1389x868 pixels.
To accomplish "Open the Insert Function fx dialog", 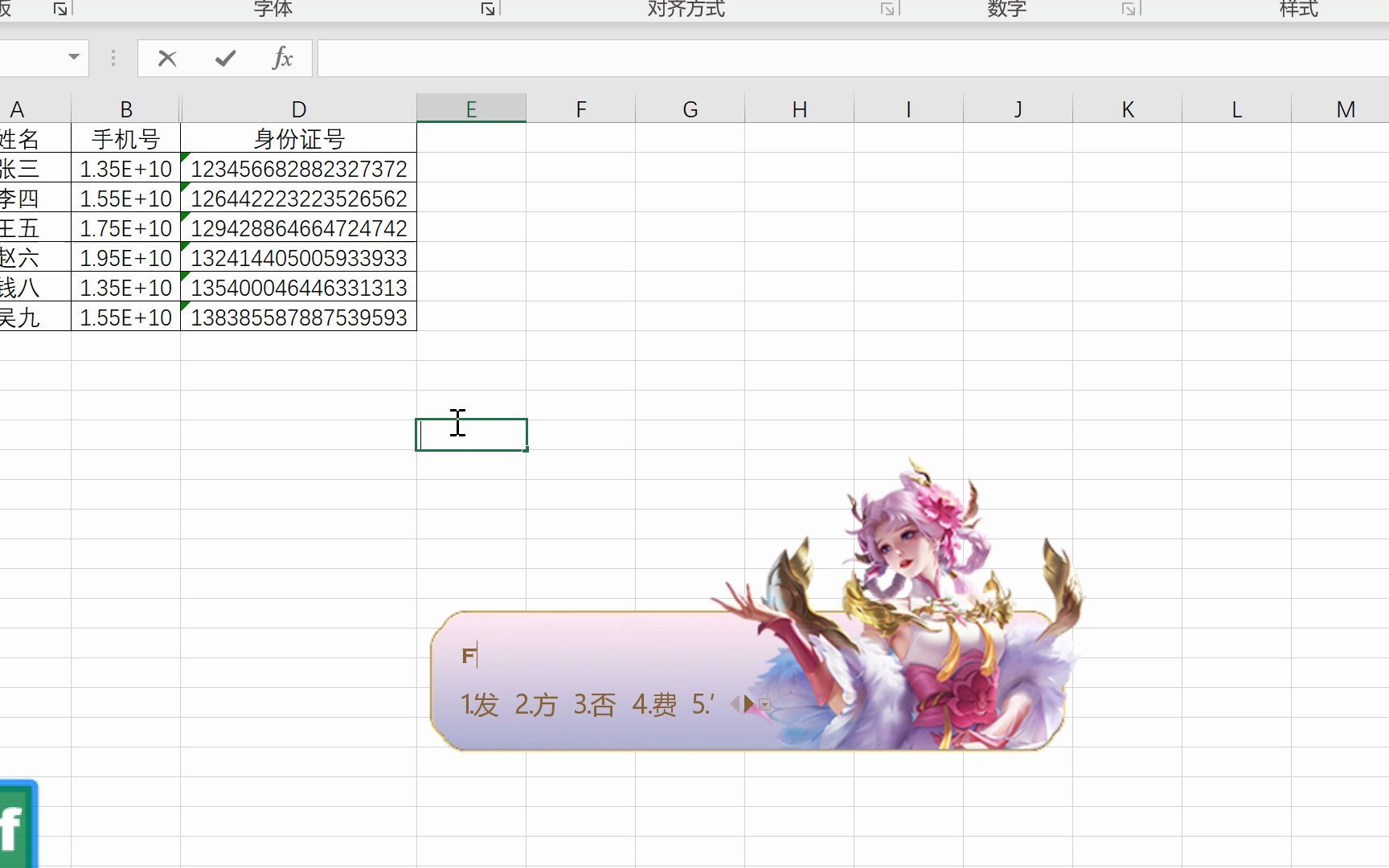I will tap(282, 58).
